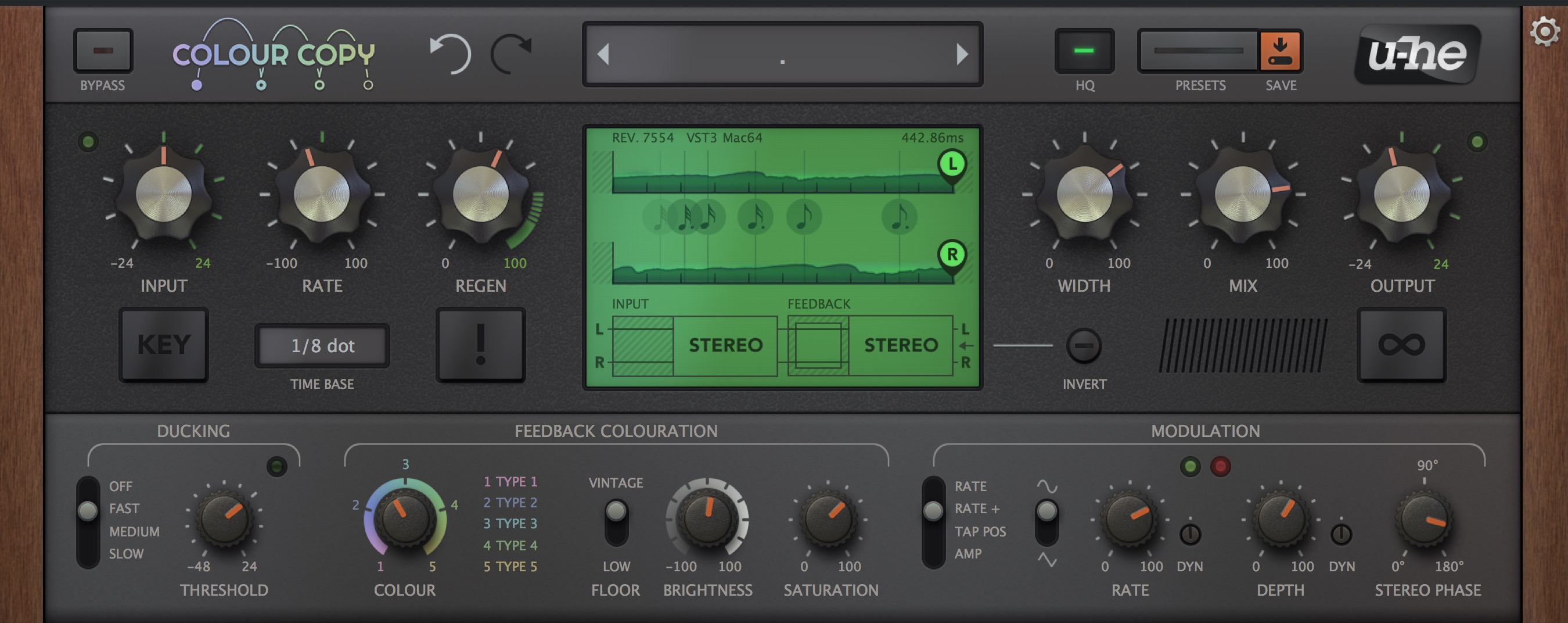Click the DYN knob beside modulation RATE
This screenshot has width=1568, height=623.
click(1190, 535)
